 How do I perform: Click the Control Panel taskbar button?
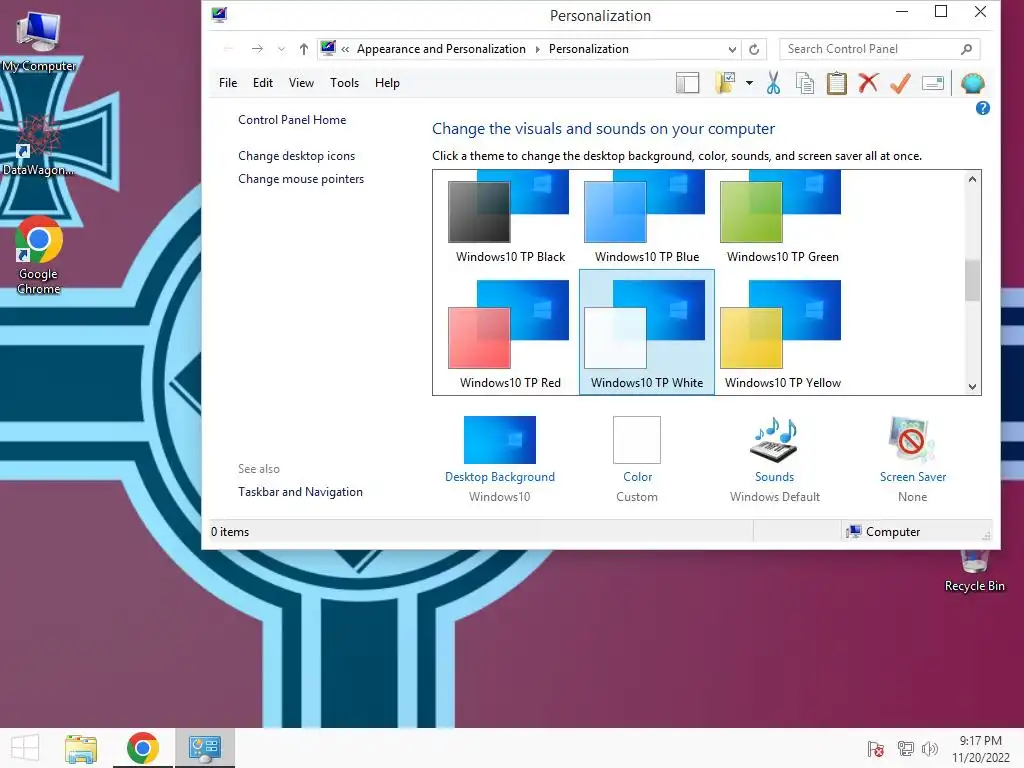point(204,748)
